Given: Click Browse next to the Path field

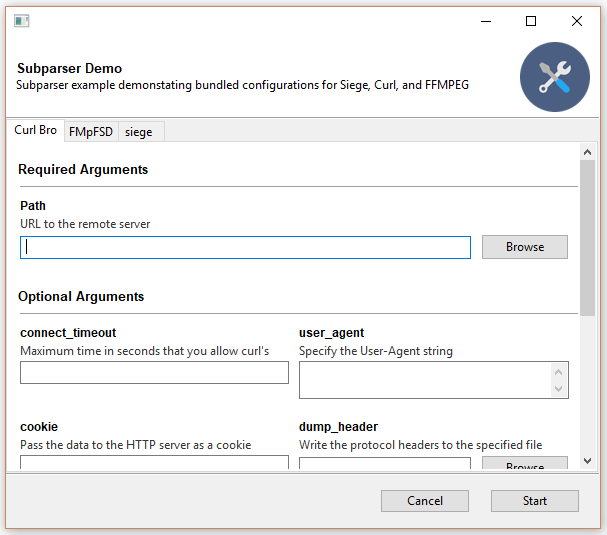Looking at the screenshot, I should 524,247.
